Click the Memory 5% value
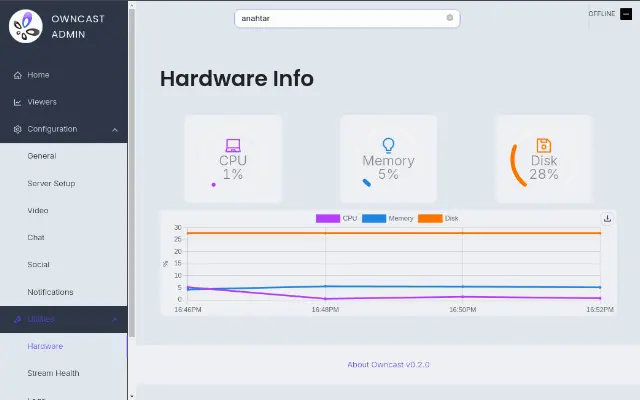Screen dimensions: 640x400 pos(388,175)
